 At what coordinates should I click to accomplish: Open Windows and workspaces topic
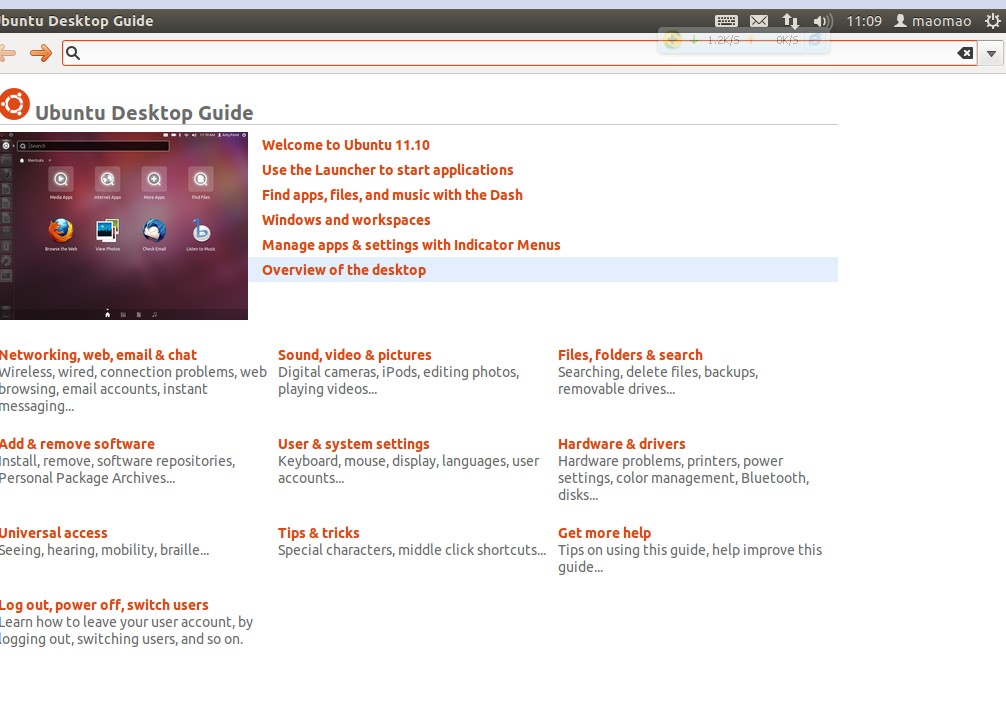[x=346, y=220]
